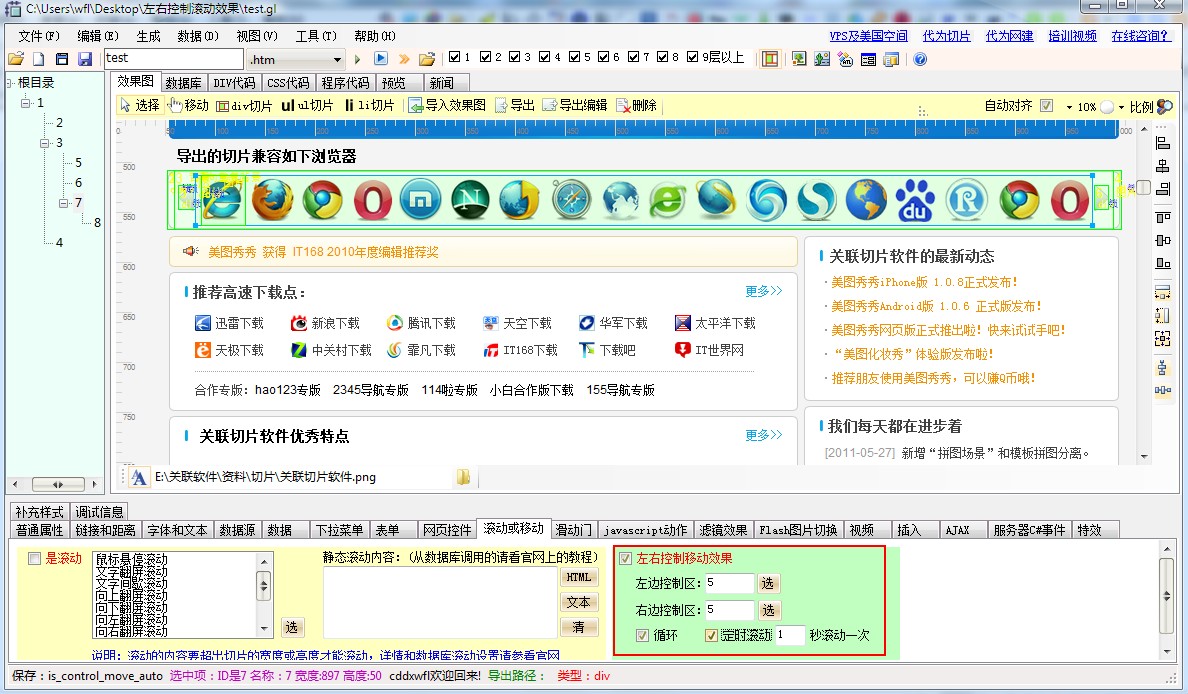The width and height of the screenshot is (1188, 694).
Task: Select the 移动 hand tool
Action: 175,105
